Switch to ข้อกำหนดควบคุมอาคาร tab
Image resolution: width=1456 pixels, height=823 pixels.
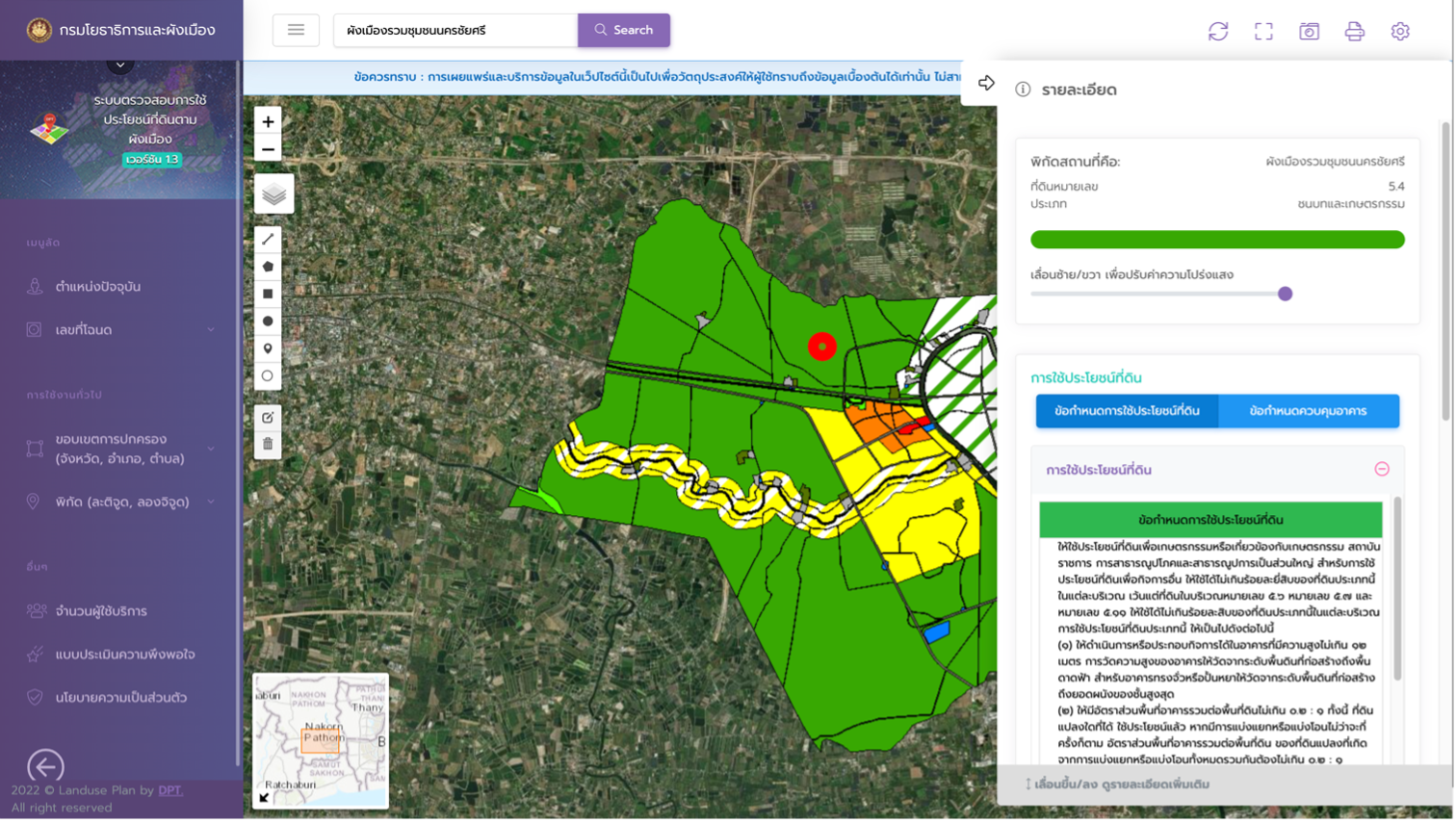(x=1308, y=411)
